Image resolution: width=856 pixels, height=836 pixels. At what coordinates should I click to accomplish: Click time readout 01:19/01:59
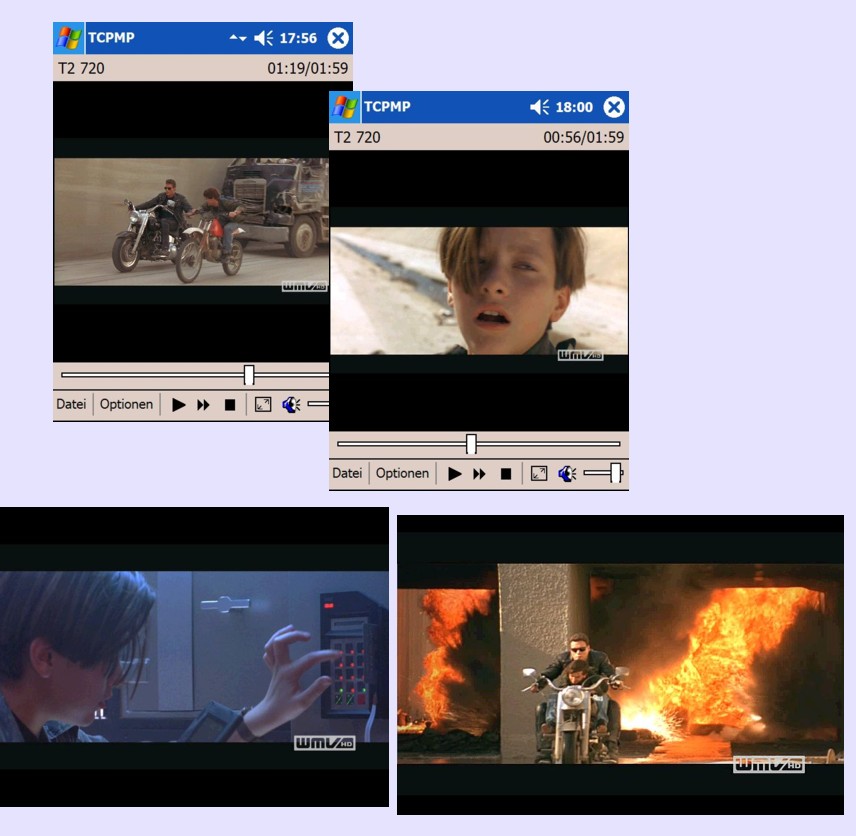coord(307,68)
